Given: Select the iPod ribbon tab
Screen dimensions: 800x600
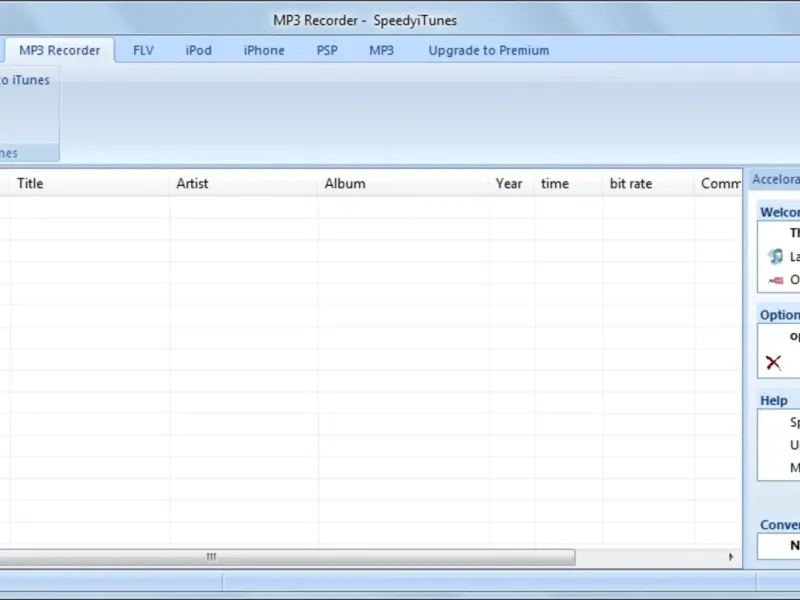Looking at the screenshot, I should tap(198, 51).
